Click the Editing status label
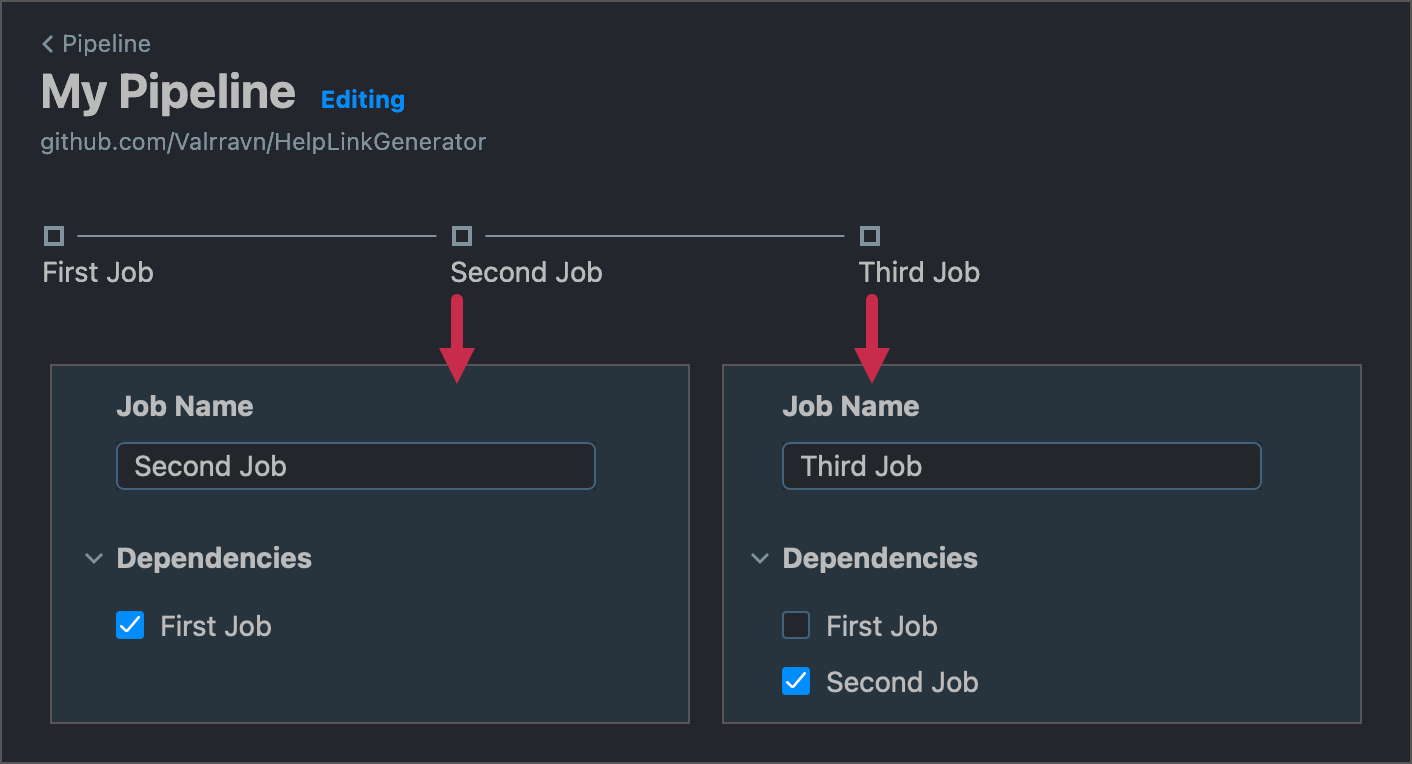Screen dimensions: 1412x764 (x=363, y=100)
